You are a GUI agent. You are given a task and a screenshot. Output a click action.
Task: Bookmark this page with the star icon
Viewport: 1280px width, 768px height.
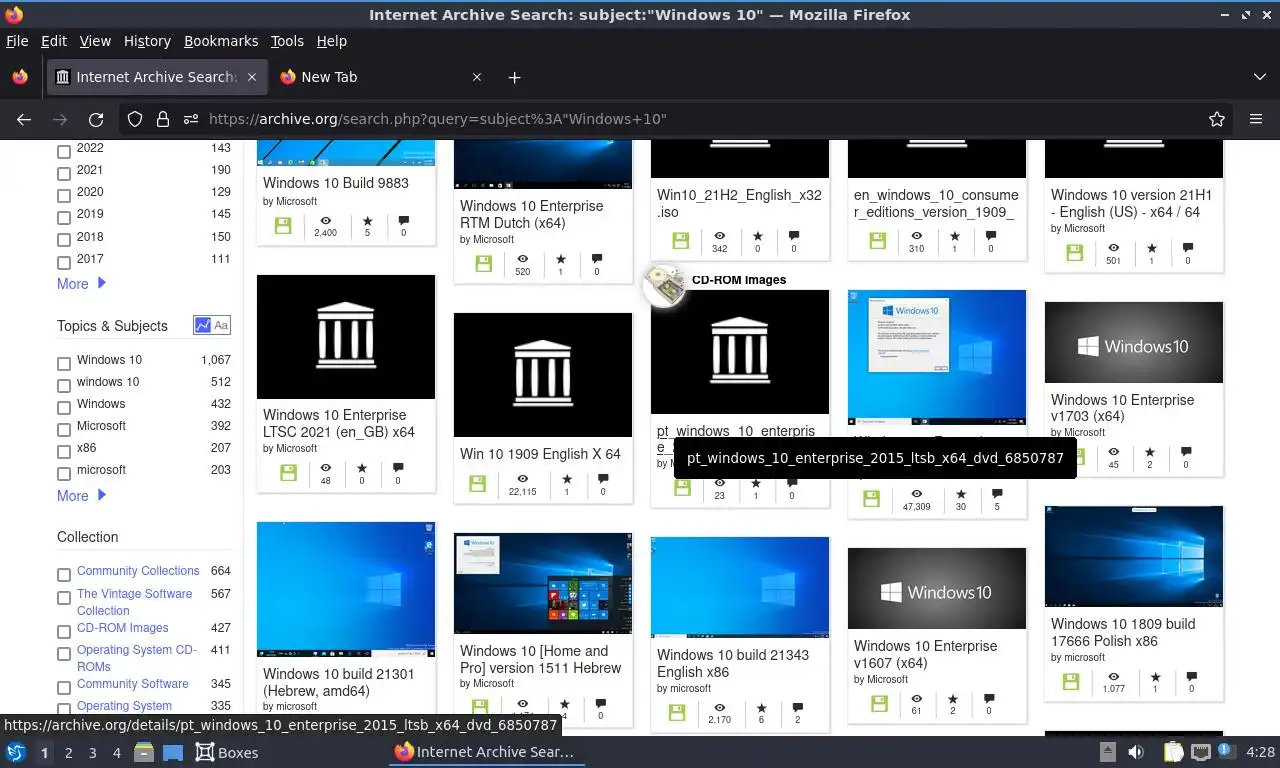[x=1217, y=119]
